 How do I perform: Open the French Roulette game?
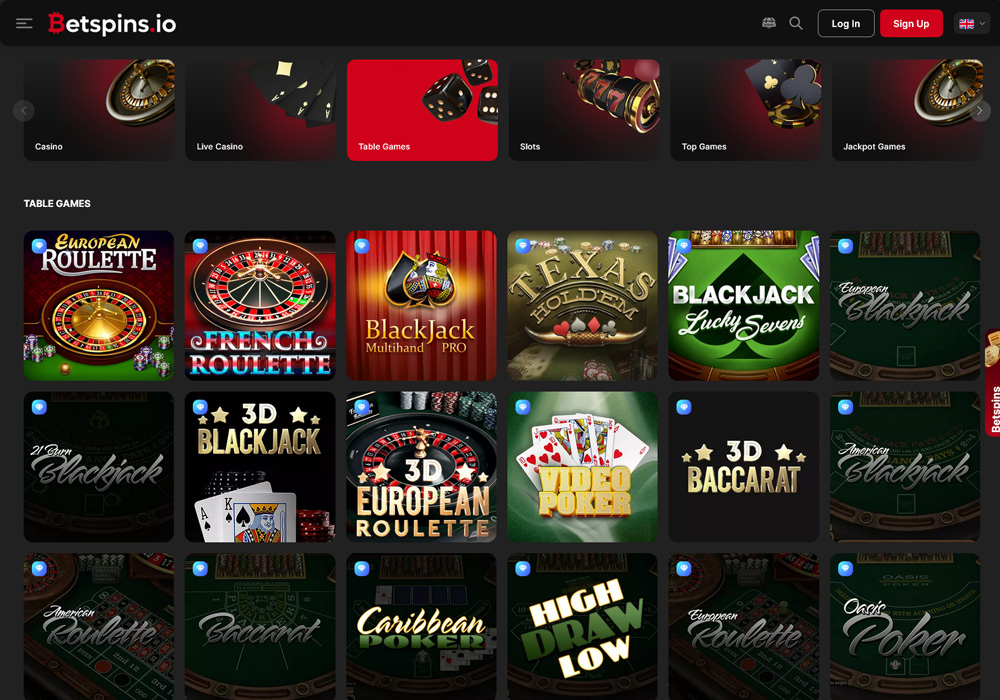coord(260,305)
